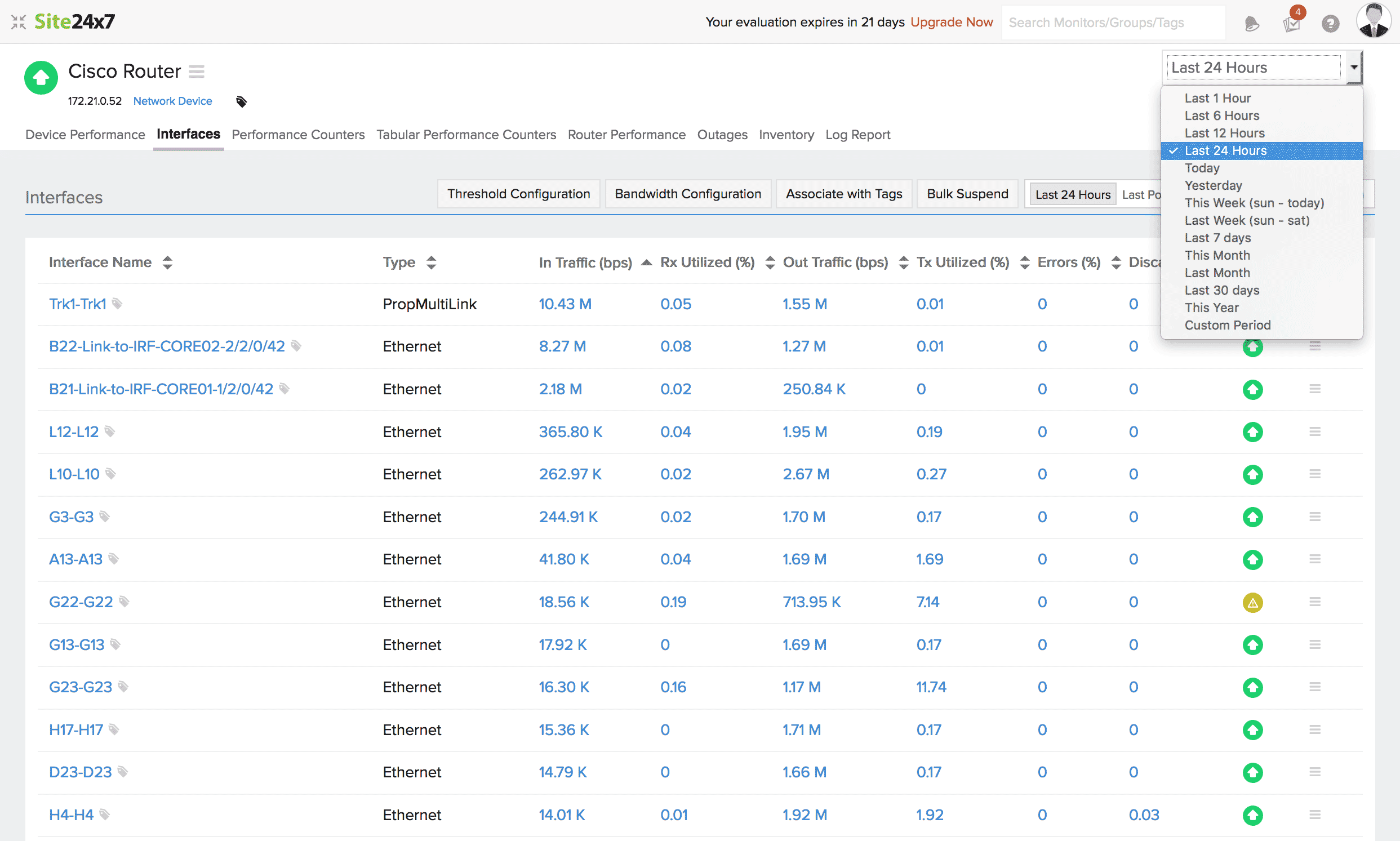This screenshot has width=1400, height=841.
Task: Switch to the Router Performance tab
Action: coord(626,135)
